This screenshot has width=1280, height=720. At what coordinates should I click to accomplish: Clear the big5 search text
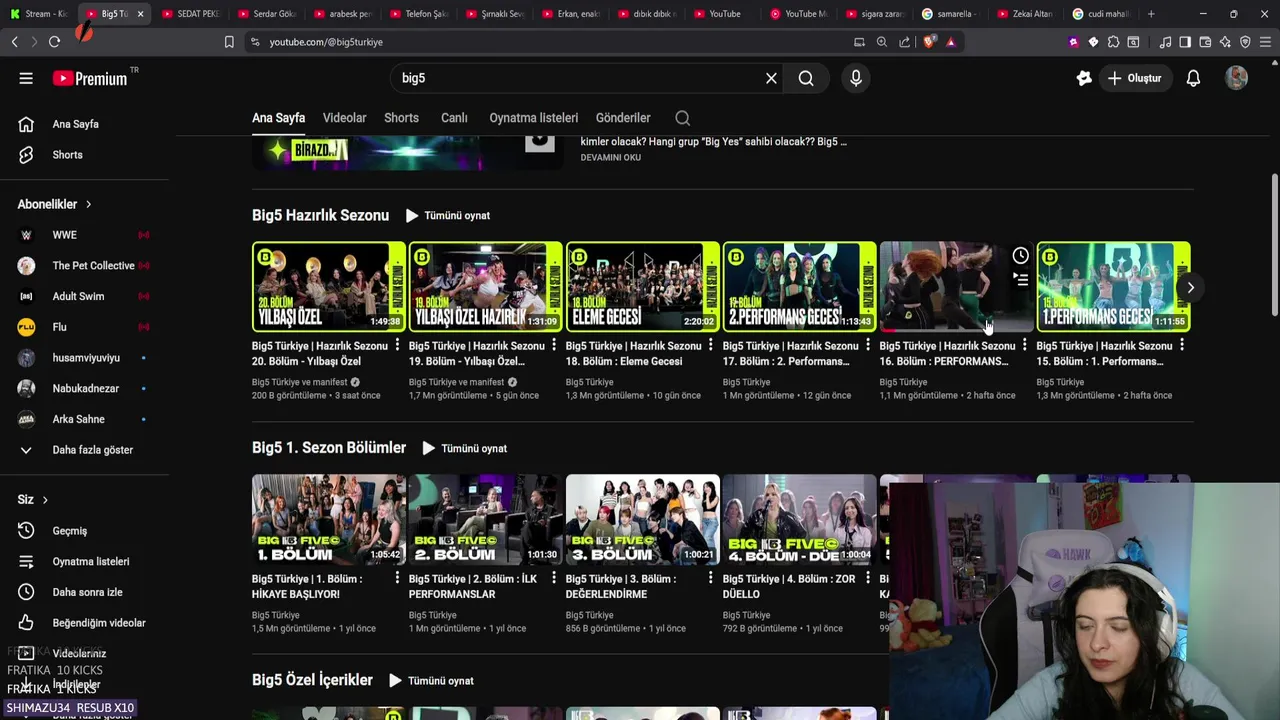[771, 78]
